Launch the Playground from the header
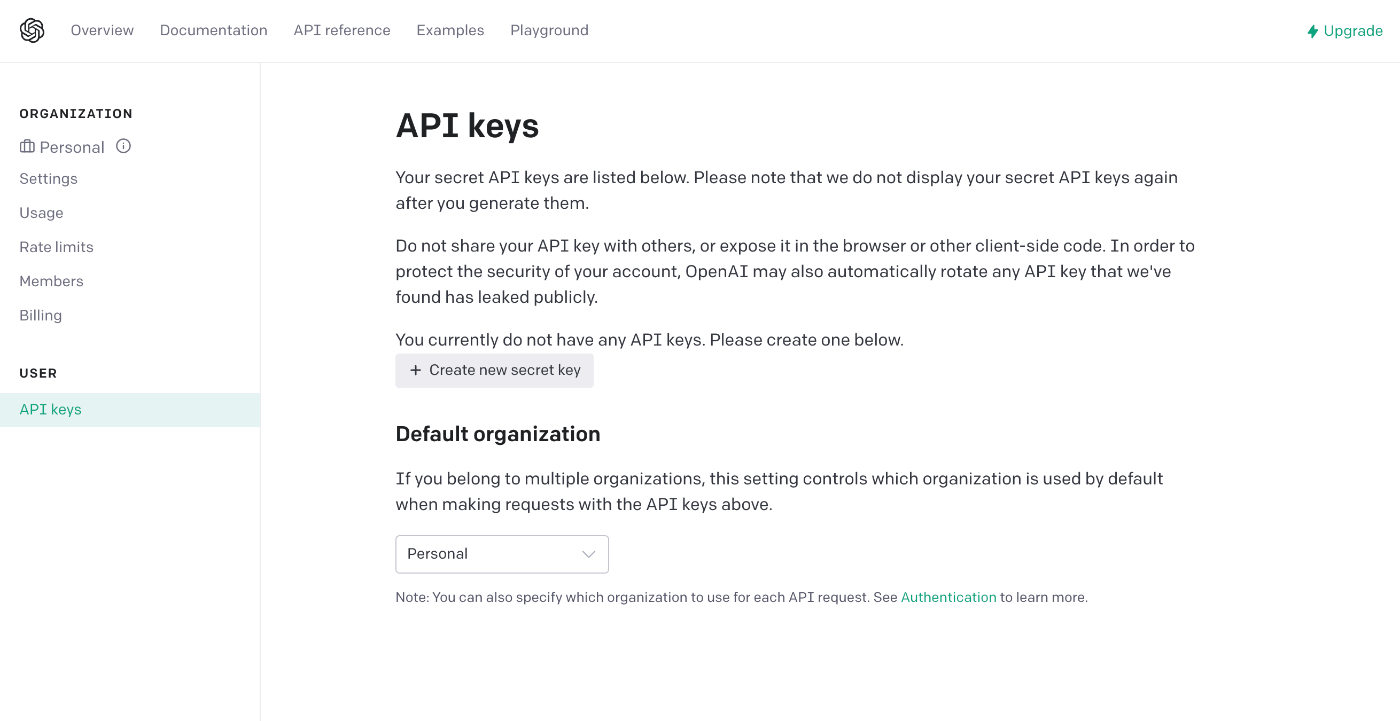This screenshot has width=1400, height=721. pos(549,30)
